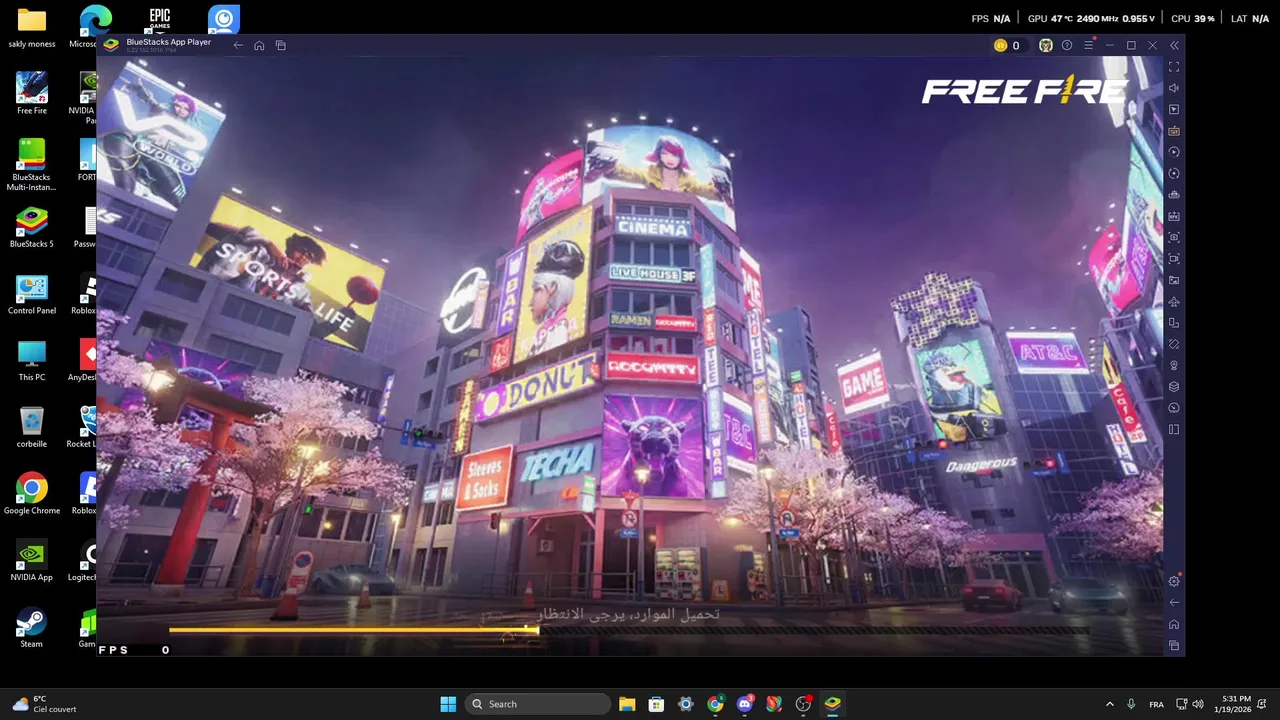Show hidden system tray icons
1280x720 pixels.
(x=1109, y=704)
